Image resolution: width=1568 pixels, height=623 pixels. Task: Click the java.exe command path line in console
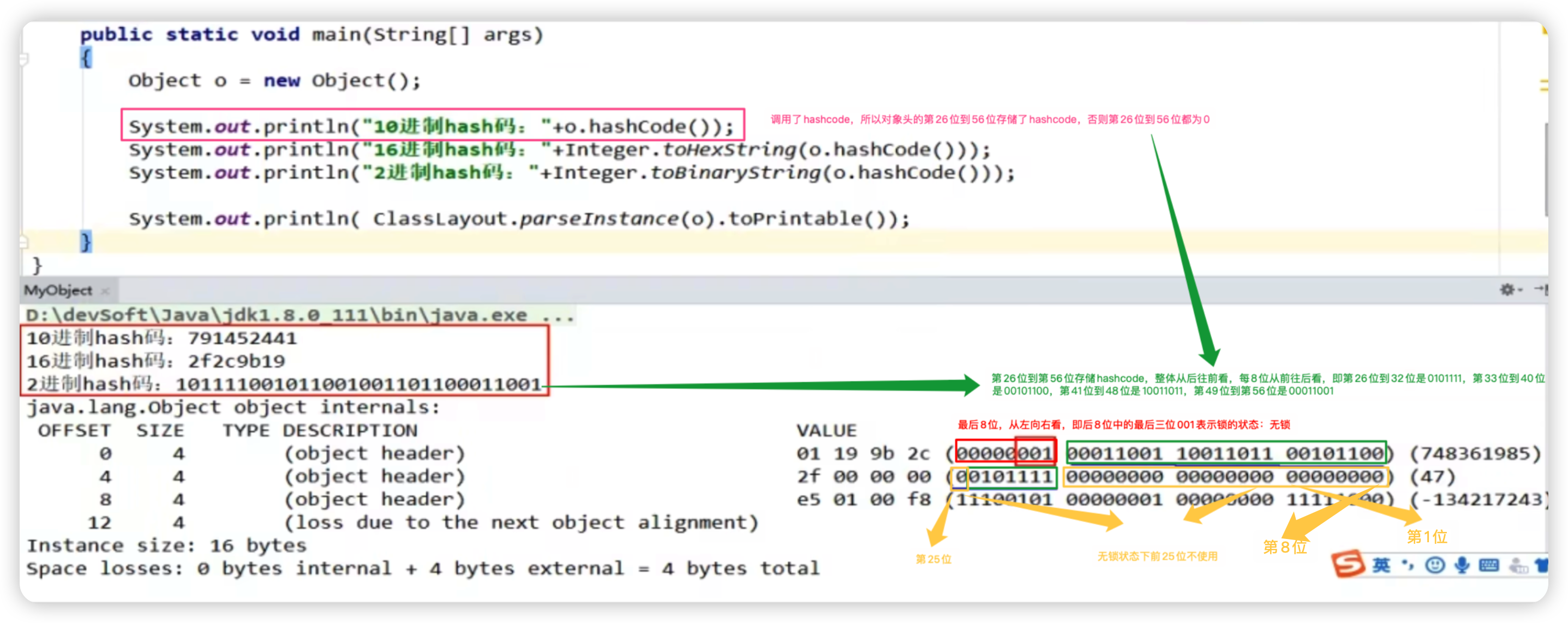(x=300, y=315)
